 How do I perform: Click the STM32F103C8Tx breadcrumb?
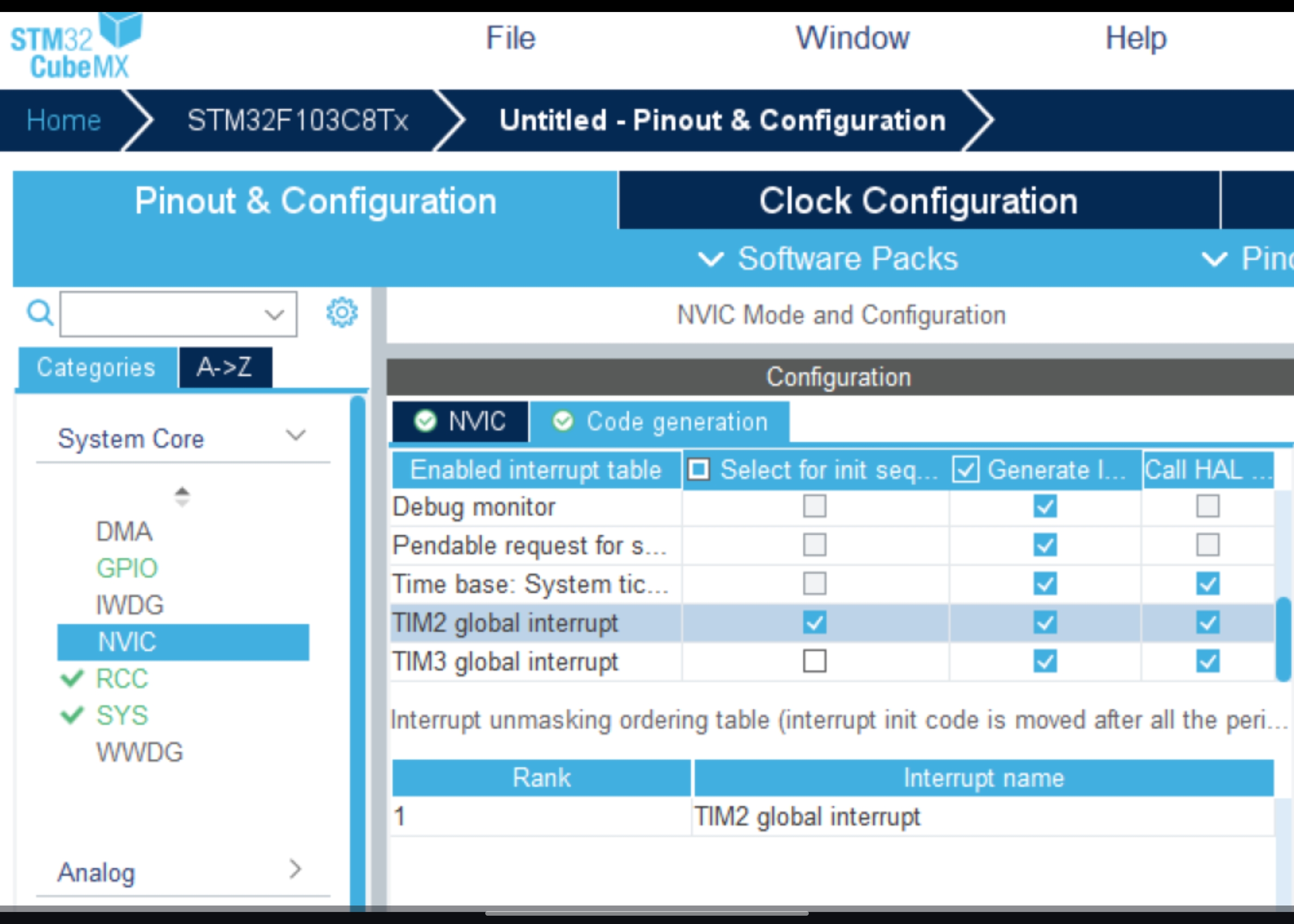pos(298,121)
